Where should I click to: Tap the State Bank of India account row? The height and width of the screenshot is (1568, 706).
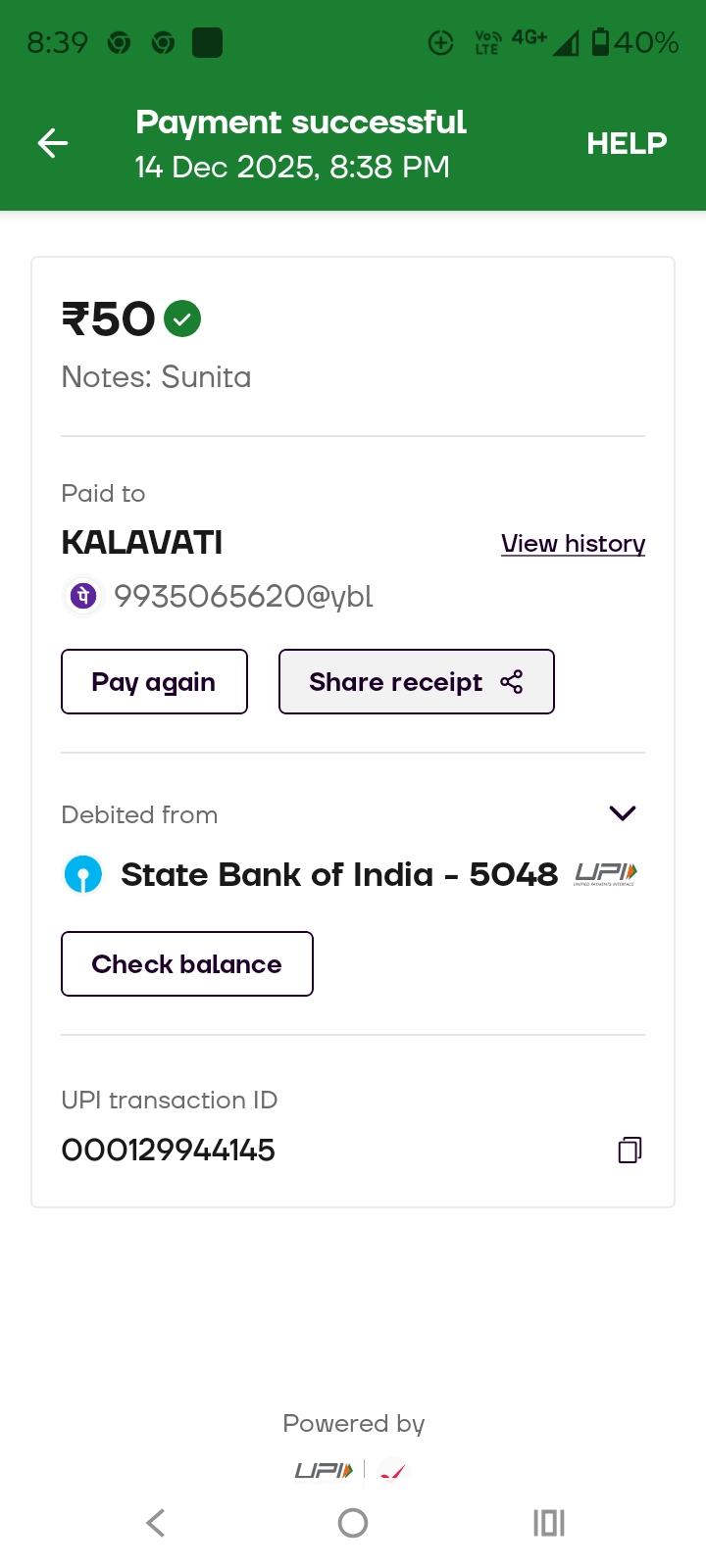(x=338, y=874)
